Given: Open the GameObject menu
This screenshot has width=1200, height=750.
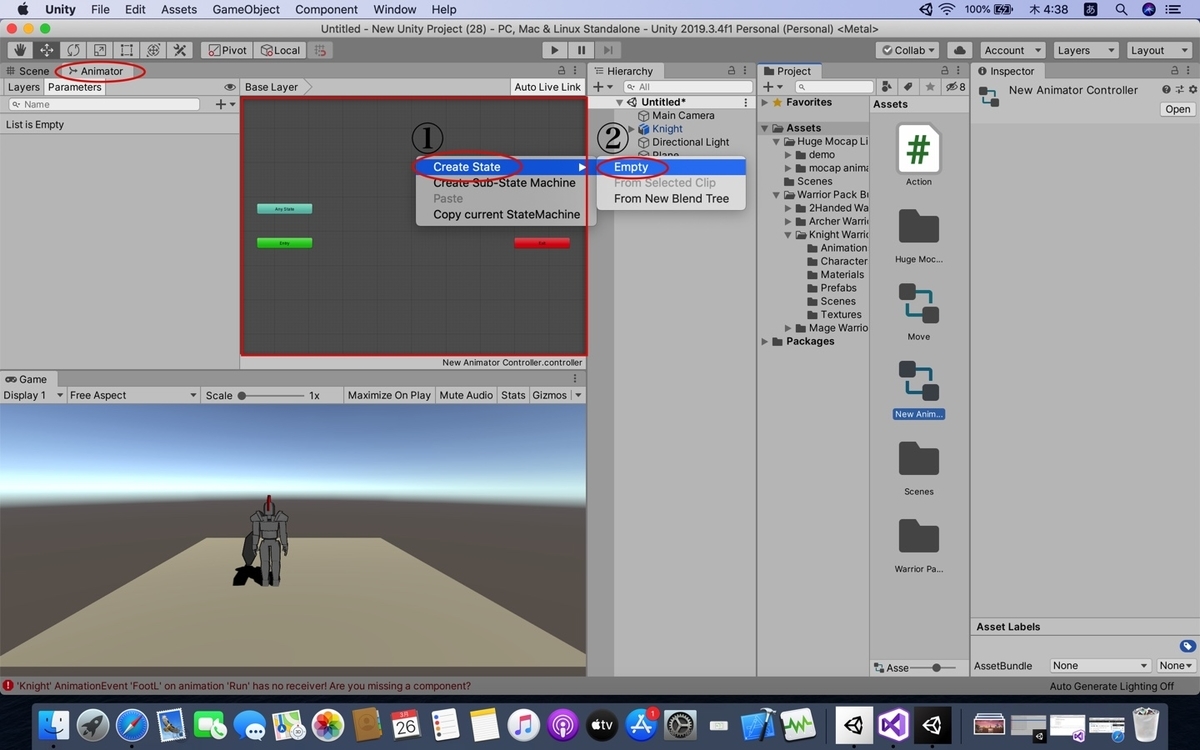Looking at the screenshot, I should pyautogui.click(x=246, y=9).
